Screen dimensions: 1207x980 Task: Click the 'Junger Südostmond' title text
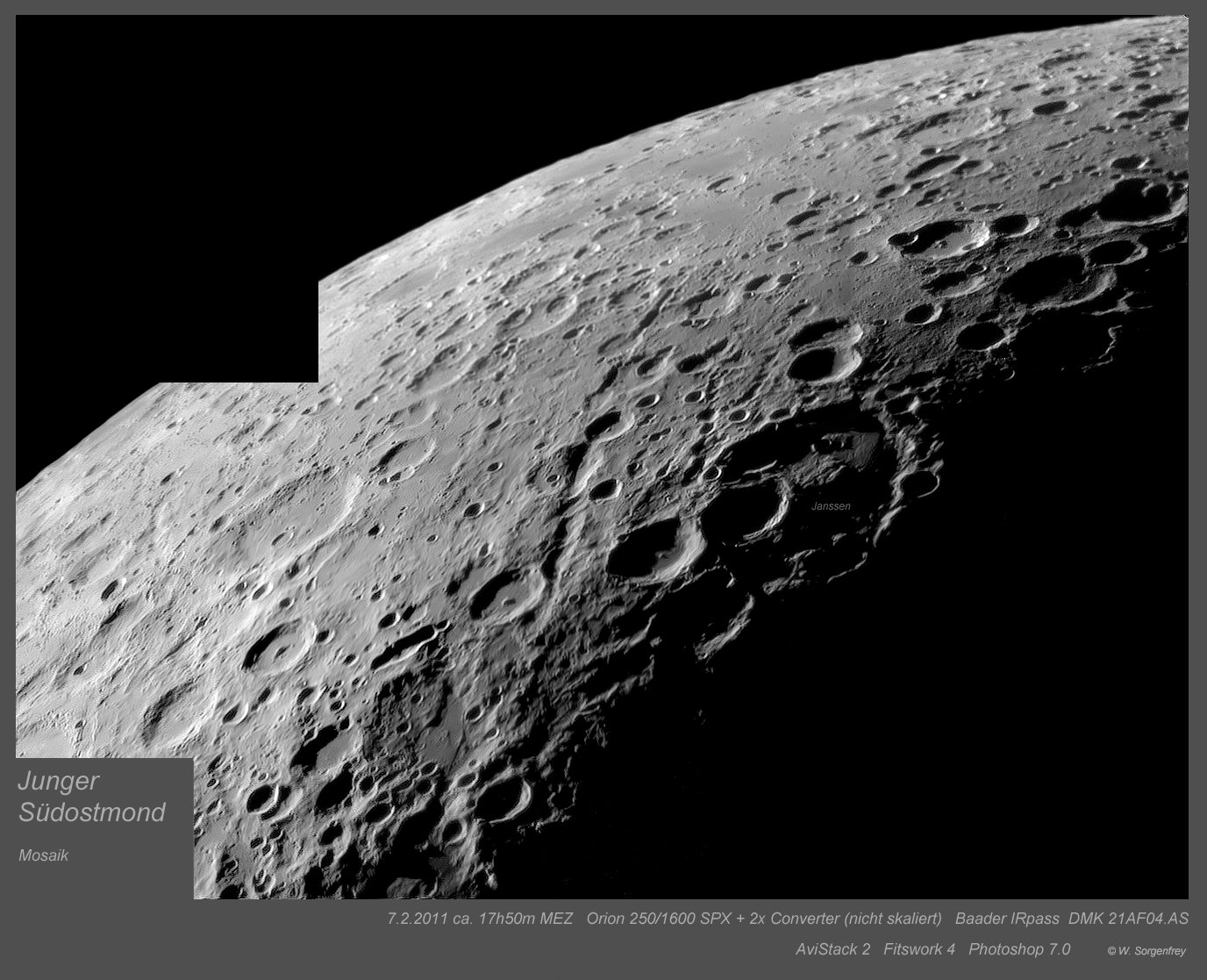92,797
